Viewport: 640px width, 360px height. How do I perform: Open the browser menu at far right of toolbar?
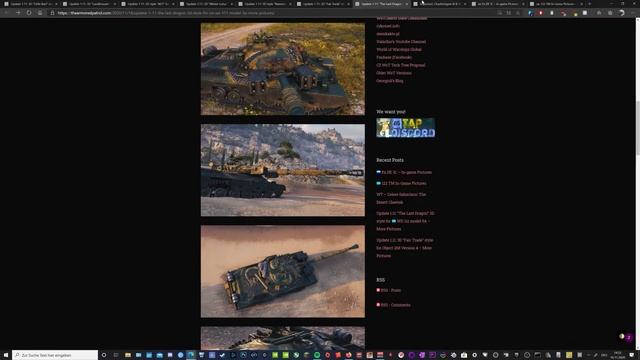(633, 13)
